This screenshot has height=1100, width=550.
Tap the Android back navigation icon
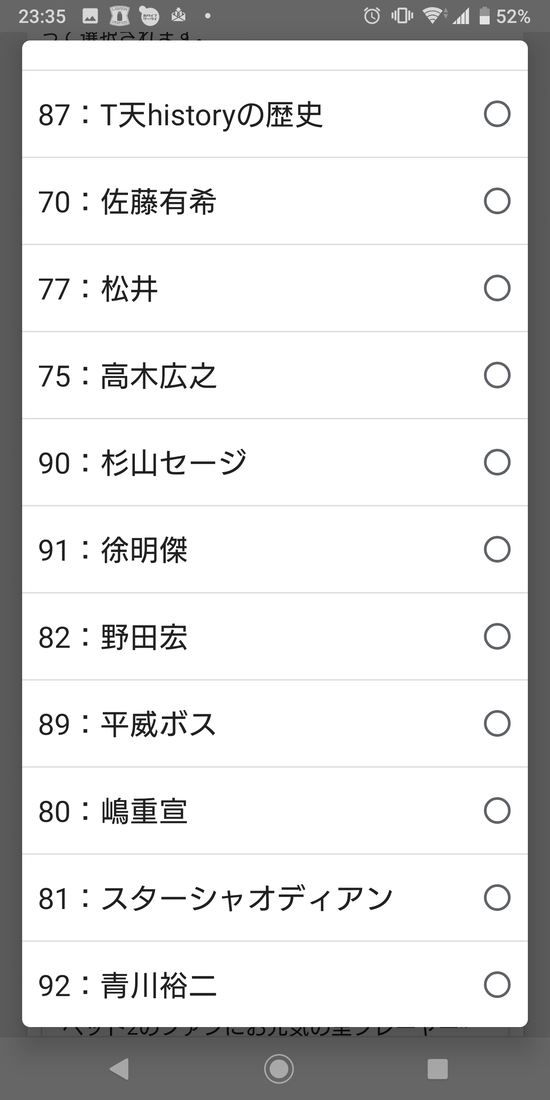point(119,1068)
